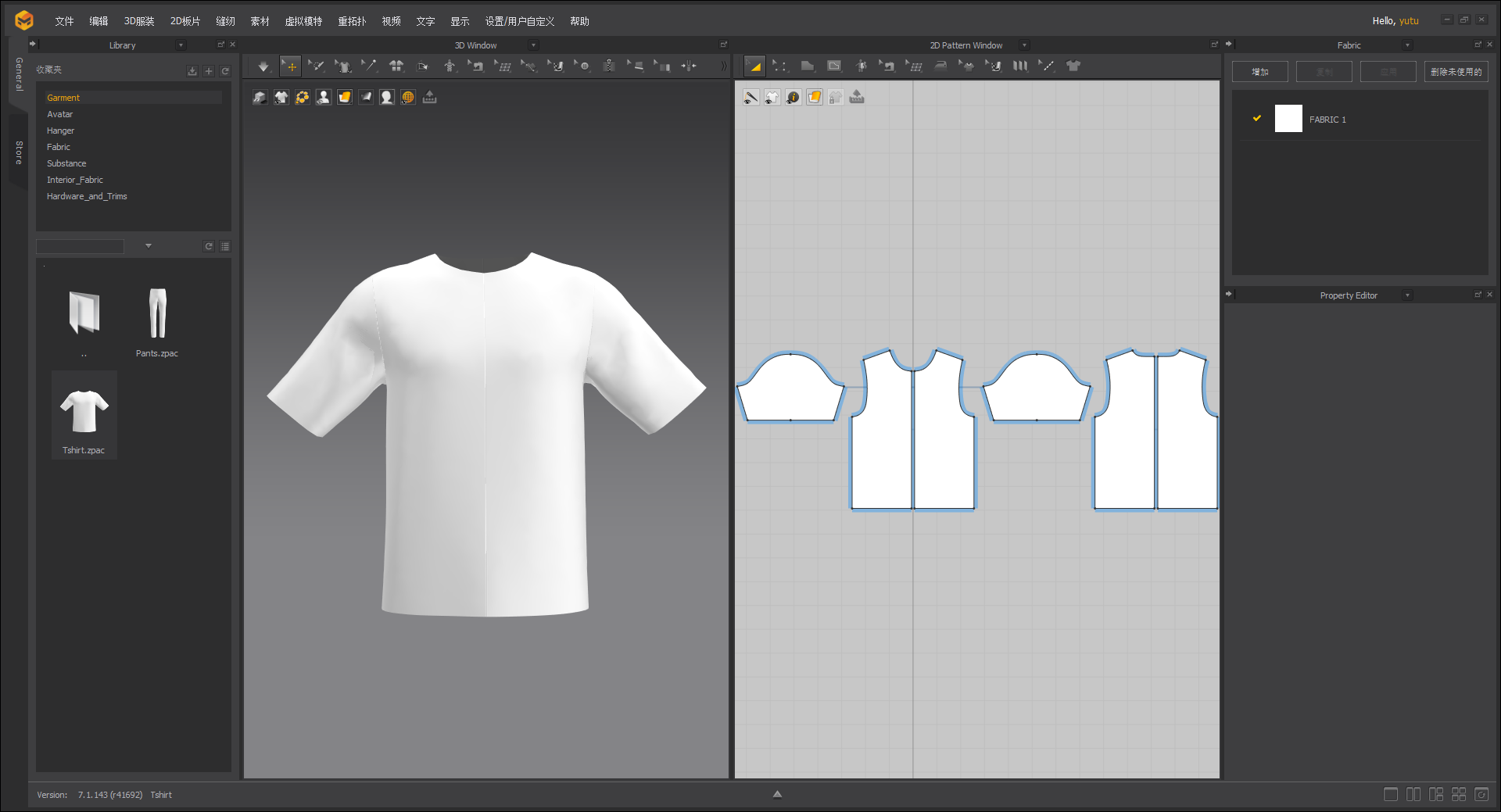1501x812 pixels.
Task: Click the add-to-library plus icon above favorites
Action: coord(209,70)
